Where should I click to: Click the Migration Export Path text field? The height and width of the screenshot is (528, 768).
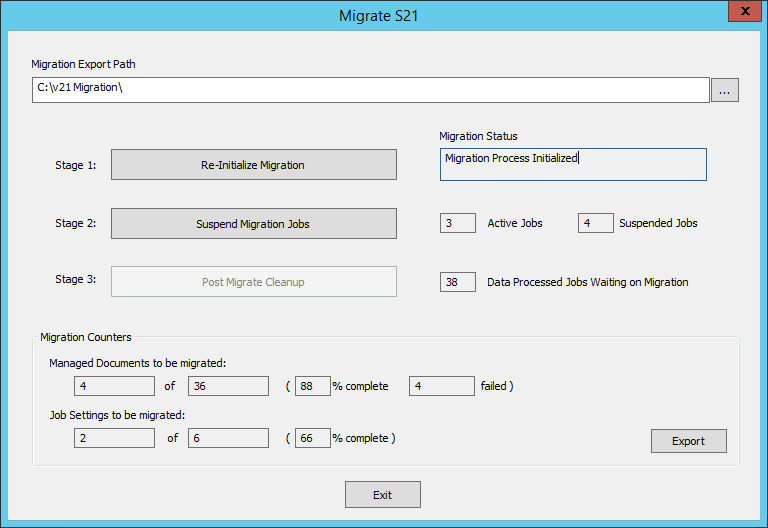click(x=370, y=90)
